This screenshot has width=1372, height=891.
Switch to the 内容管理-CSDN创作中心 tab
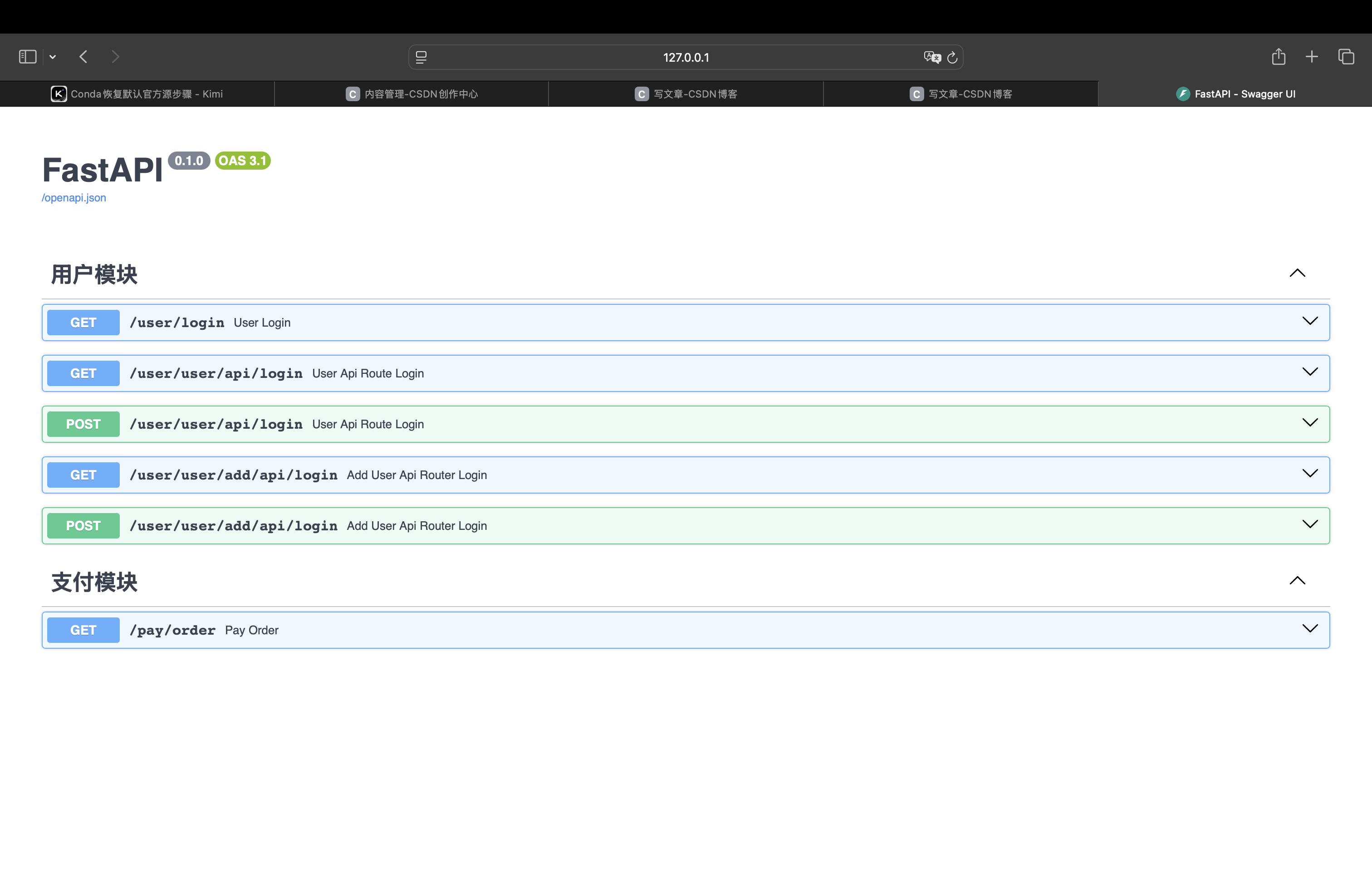pyautogui.click(x=412, y=94)
